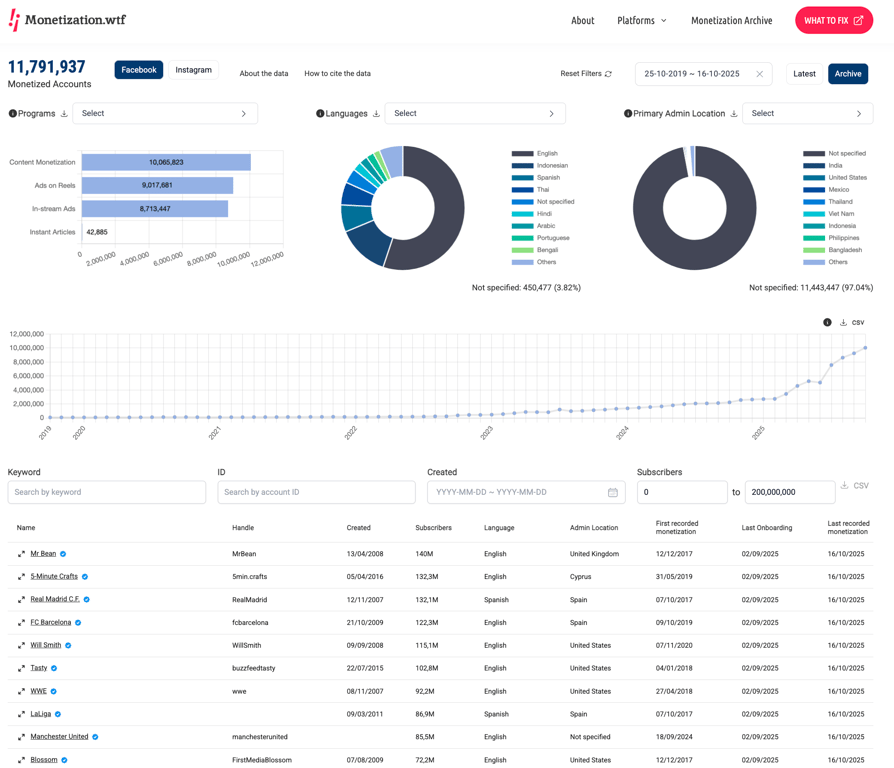Click the expand arrows icon on Mr Bean's row
This screenshot has width=894, height=768.
click(21, 553)
